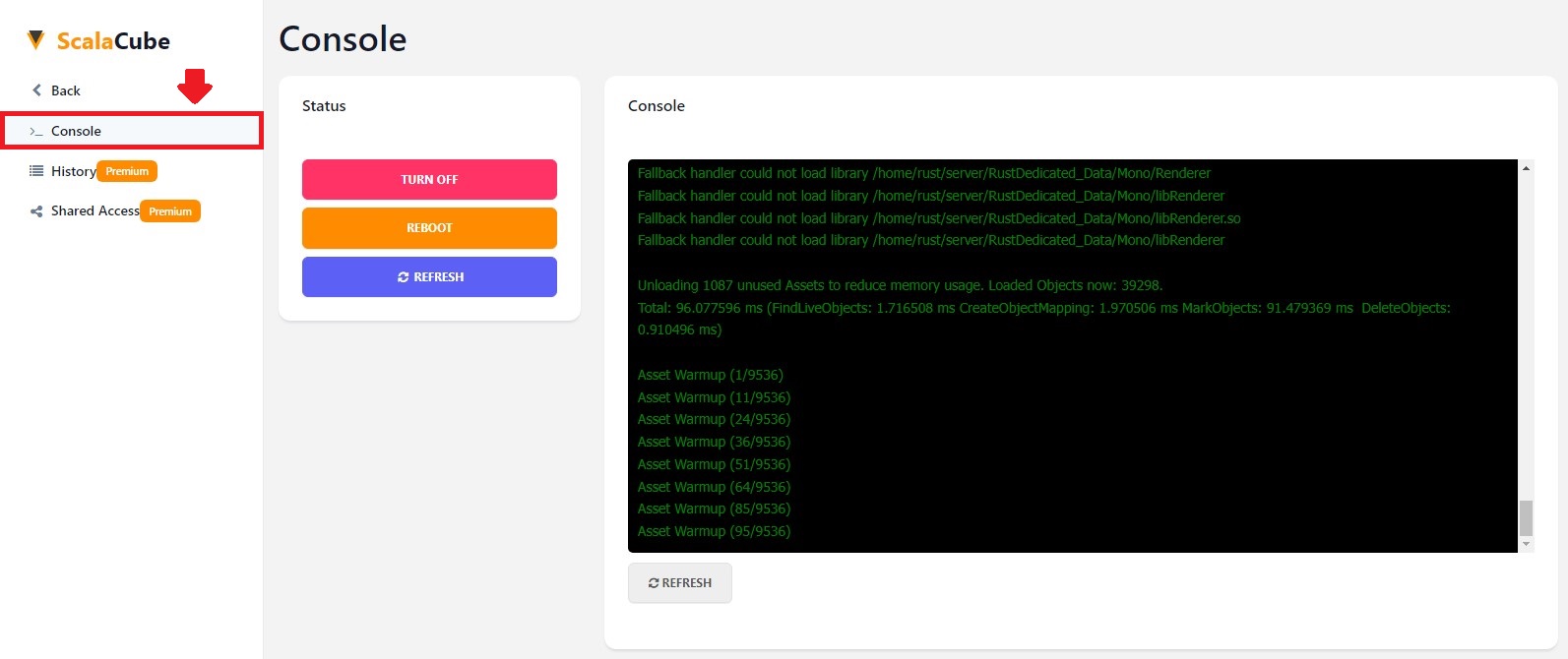
Task: Click the 'Asset Warmup (24/9536)' log line
Action: pos(714,419)
